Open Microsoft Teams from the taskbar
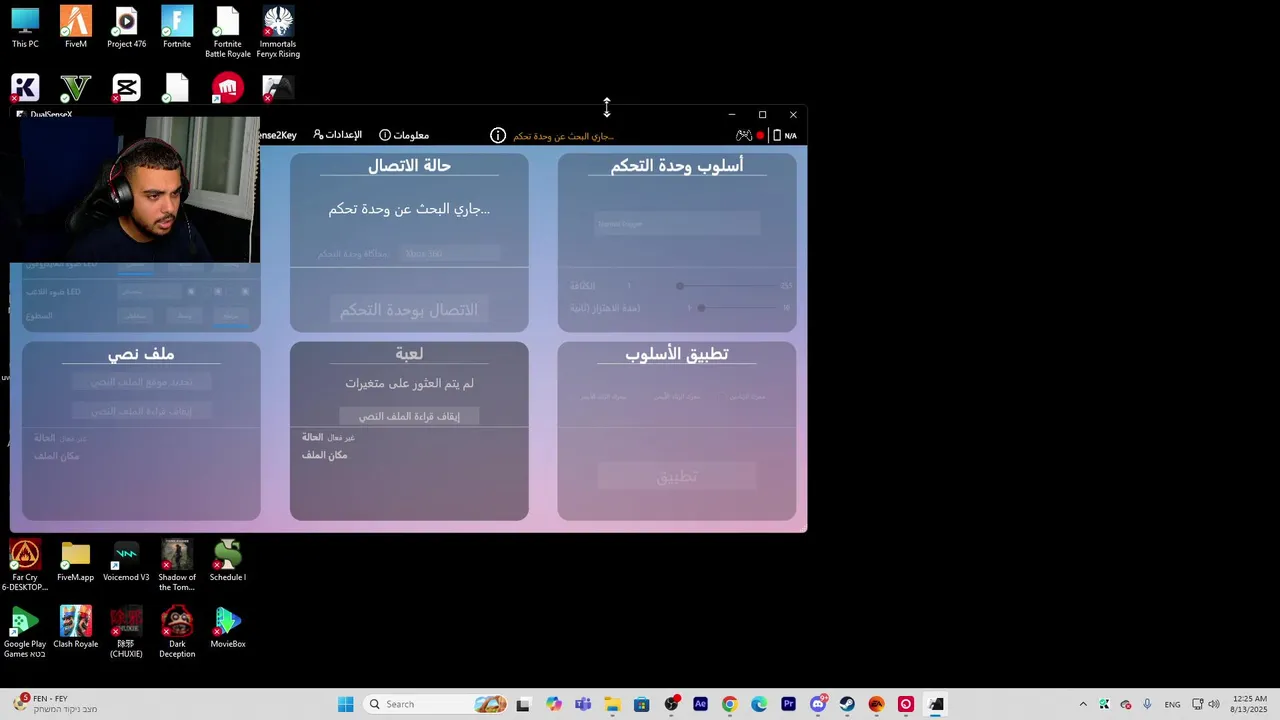Screen dimensions: 1280x720 tap(583, 704)
